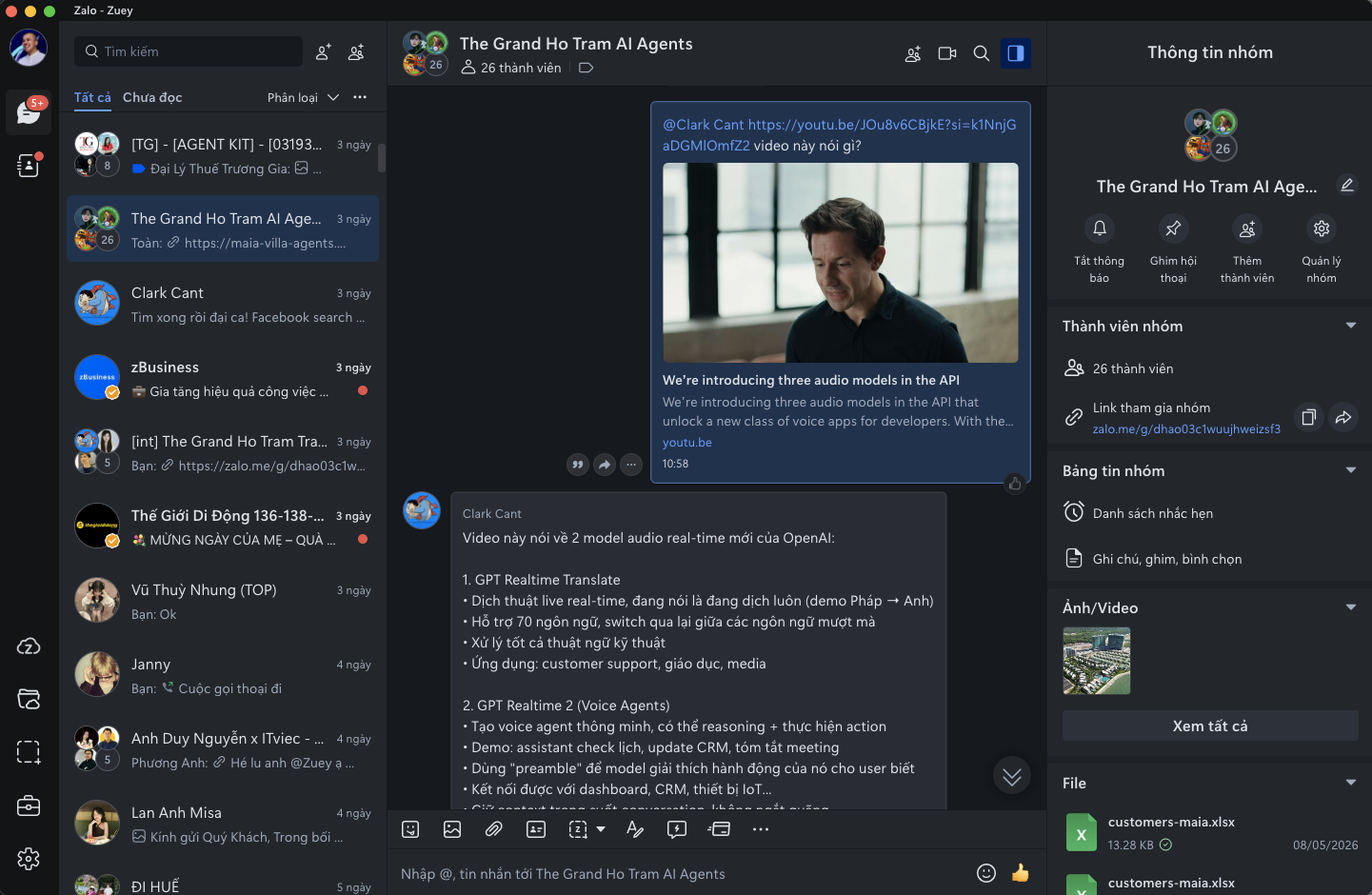1372x895 pixels.
Task: Click the user profile avatar
Action: point(29,47)
